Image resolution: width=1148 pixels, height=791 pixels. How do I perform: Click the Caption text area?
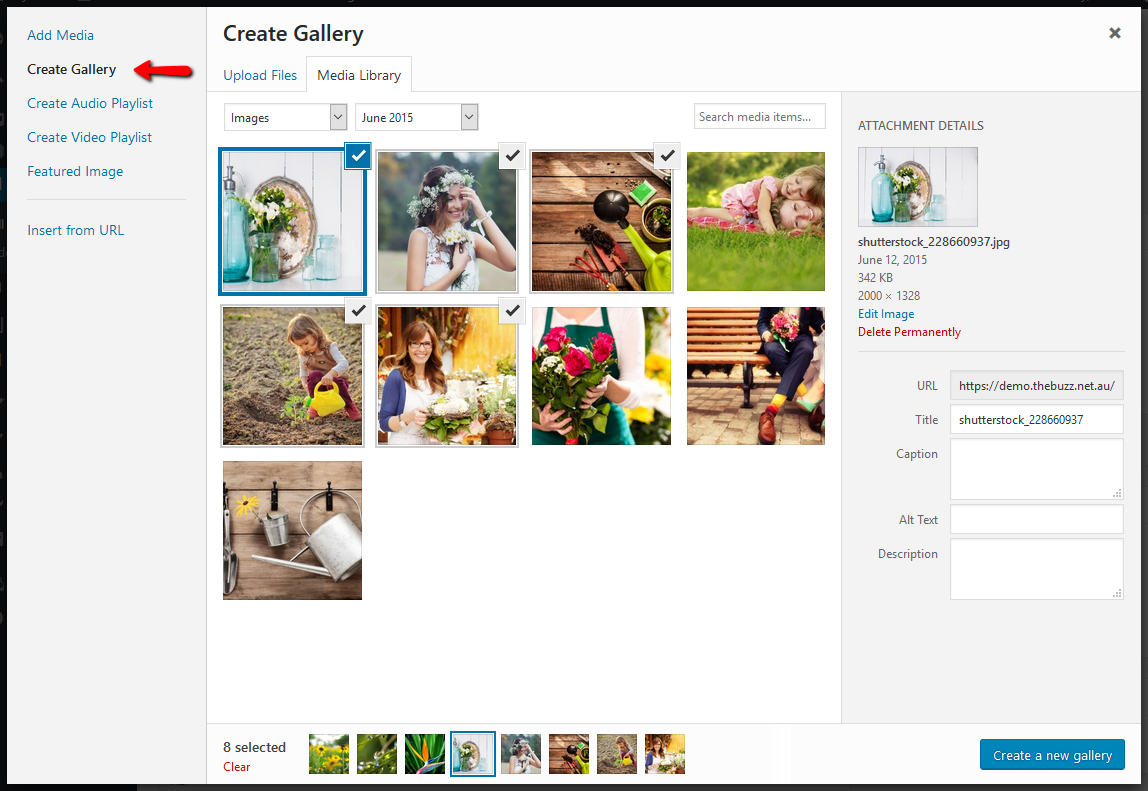tap(1037, 469)
